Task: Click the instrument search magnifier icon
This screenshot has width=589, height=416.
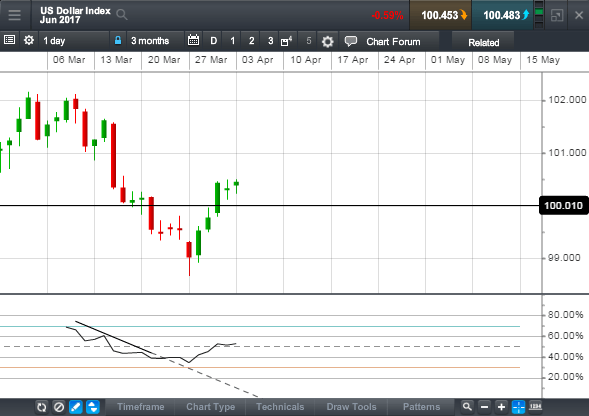Action: pos(122,15)
